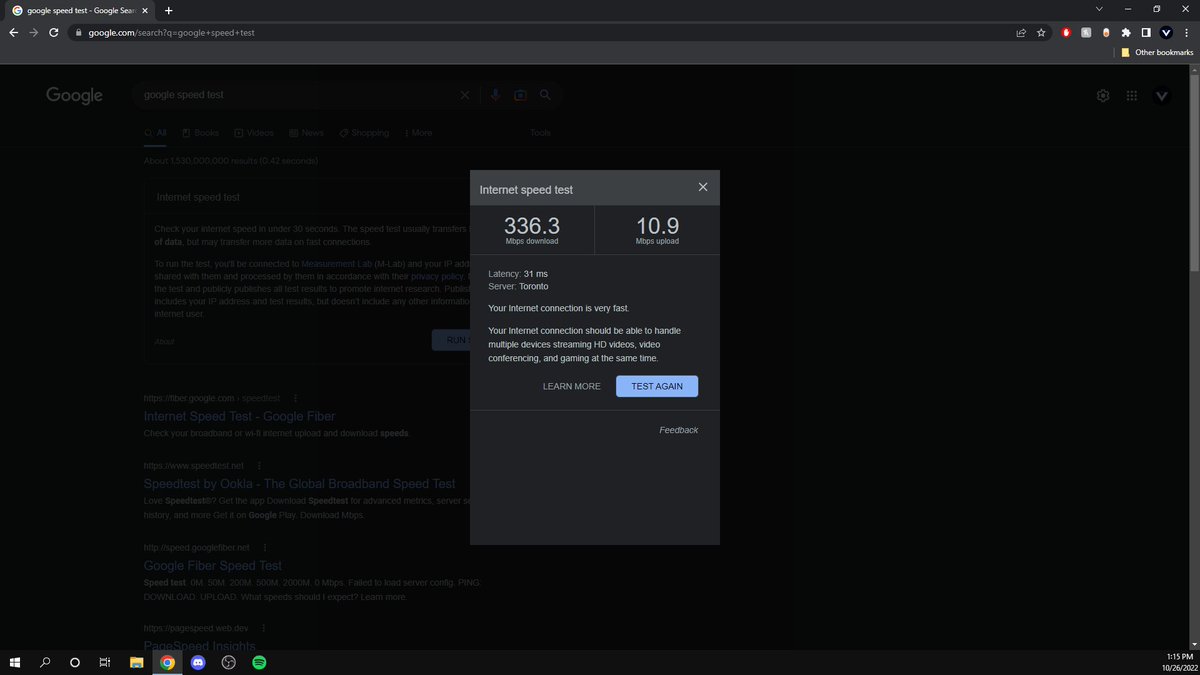
Task: Open the red hand ad-blocker extension
Action: [x=1067, y=32]
